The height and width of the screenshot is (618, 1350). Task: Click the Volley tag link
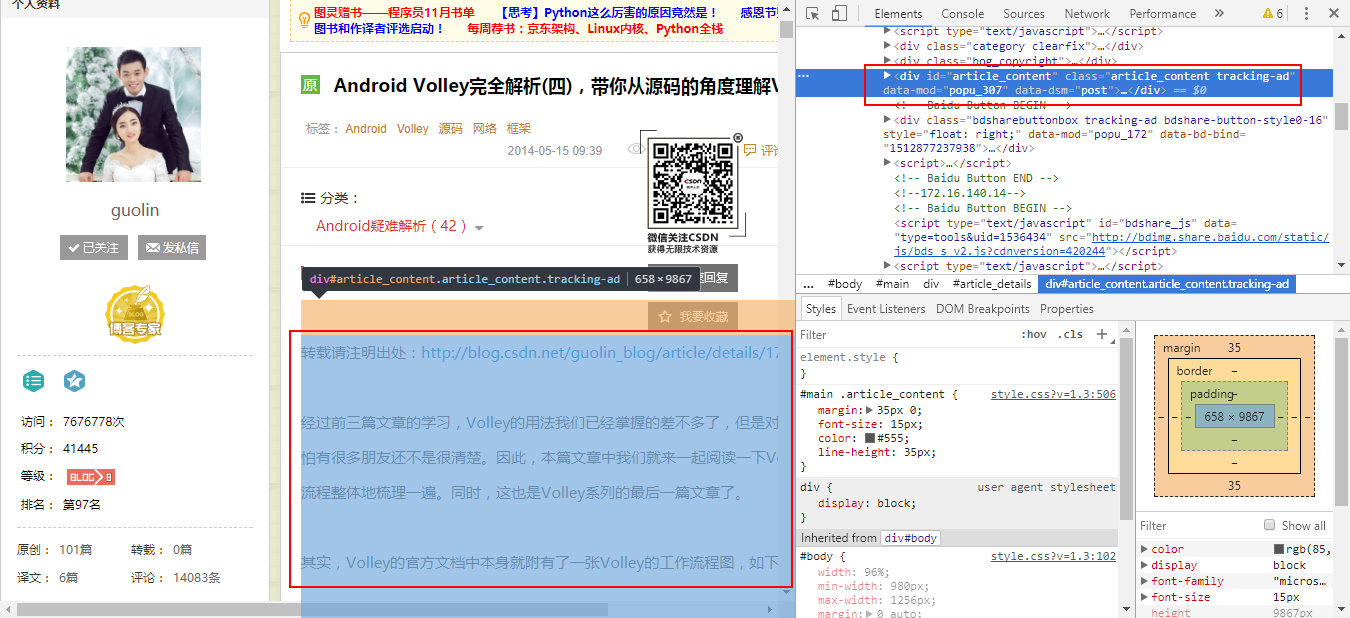coord(412,129)
